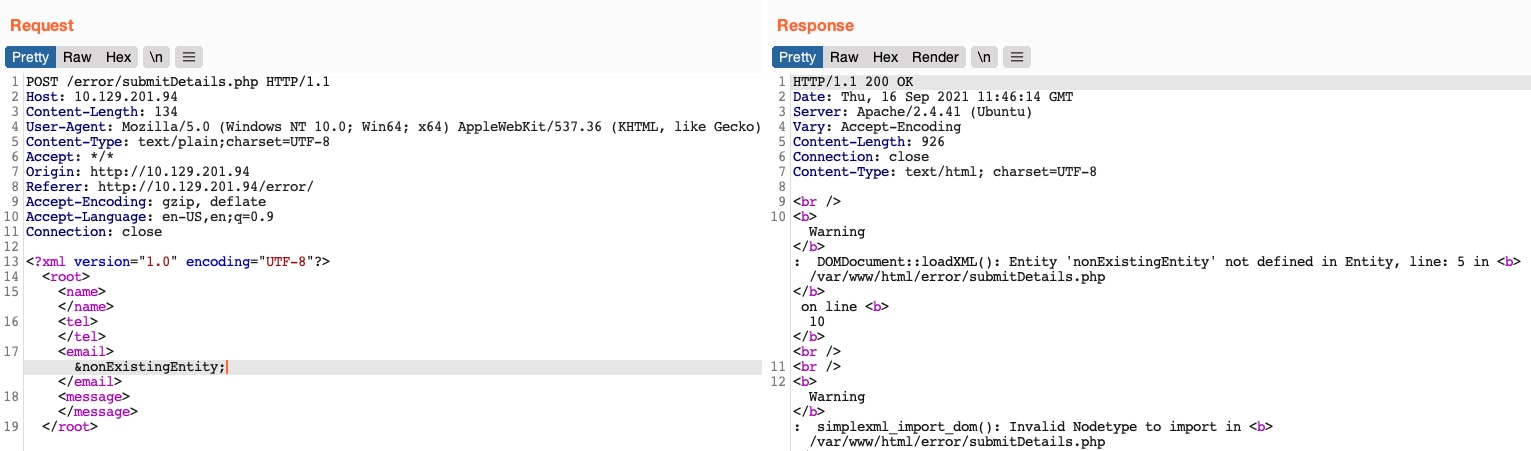This screenshot has width=1531, height=451.
Task: Open the Request editor hamburger menu
Action: tap(190, 57)
